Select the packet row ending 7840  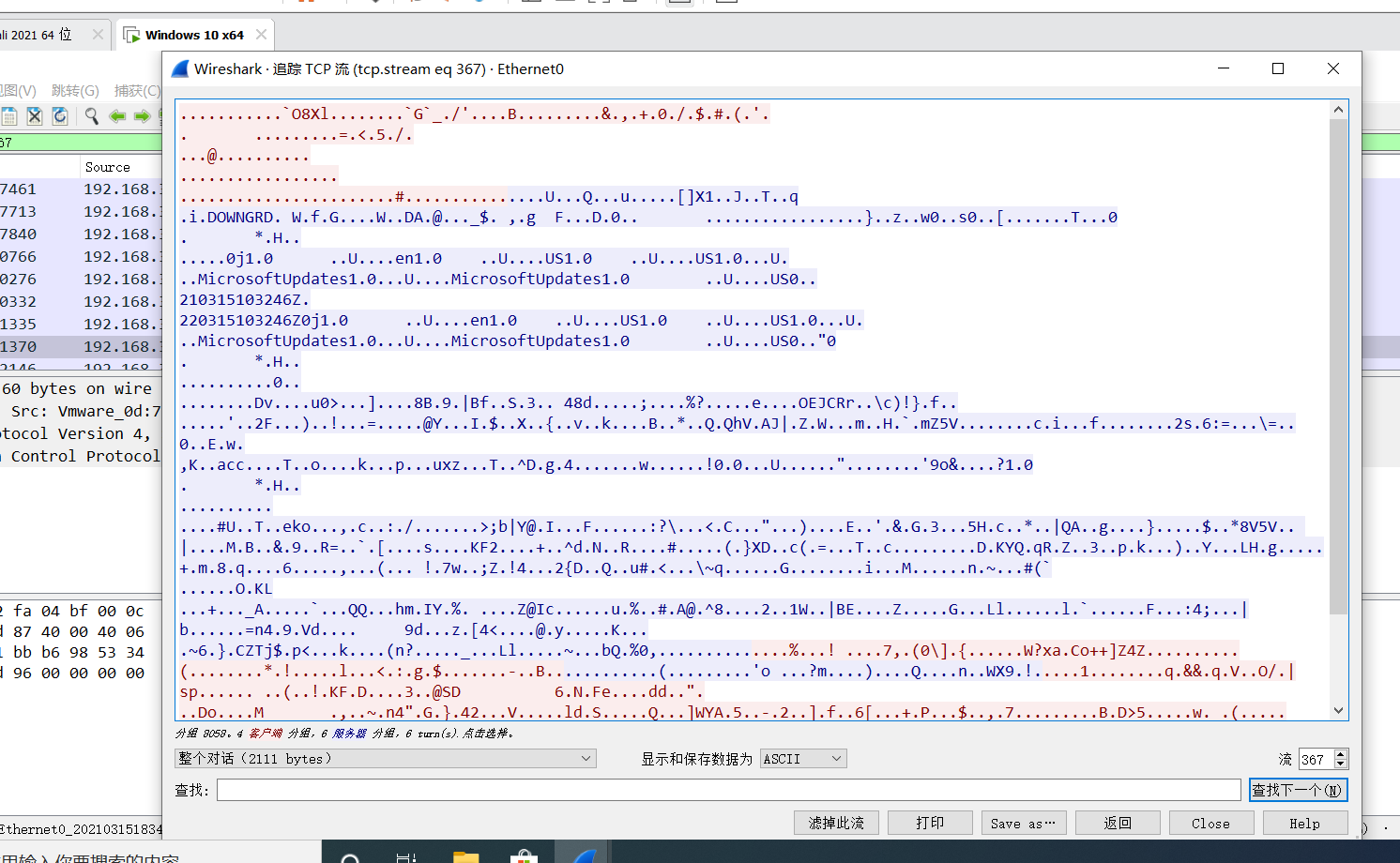click(81, 235)
